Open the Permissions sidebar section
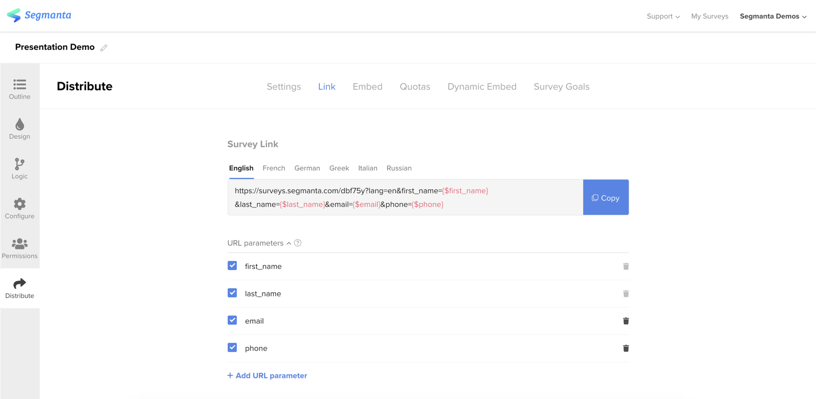Screen dimensions: 816x399 [20, 248]
